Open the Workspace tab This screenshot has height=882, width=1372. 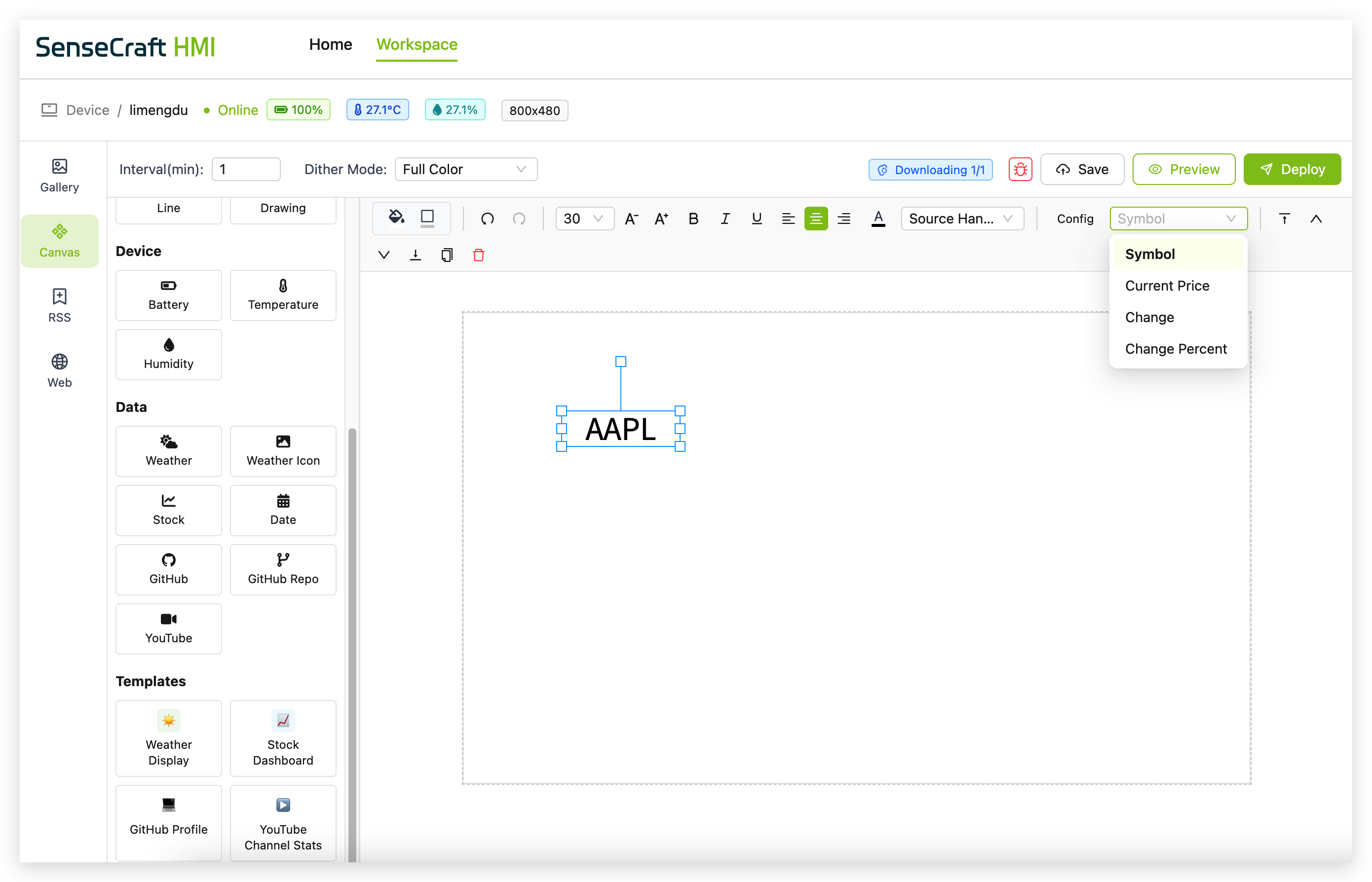tap(417, 44)
